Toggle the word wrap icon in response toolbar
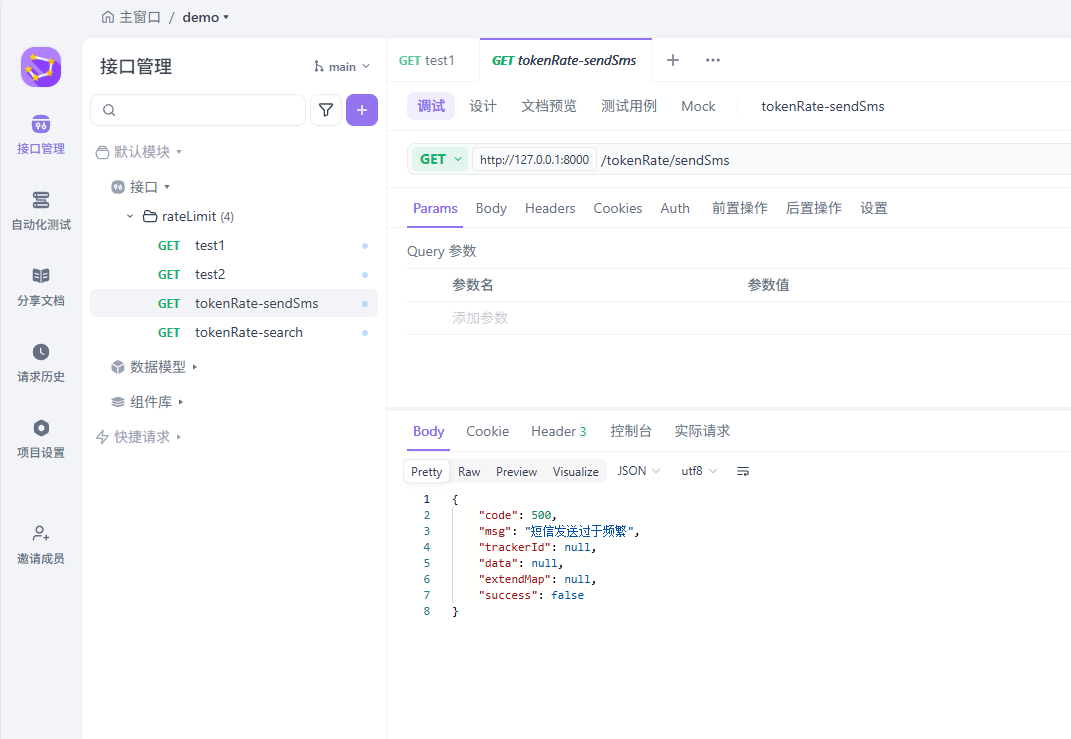 pyautogui.click(x=743, y=471)
